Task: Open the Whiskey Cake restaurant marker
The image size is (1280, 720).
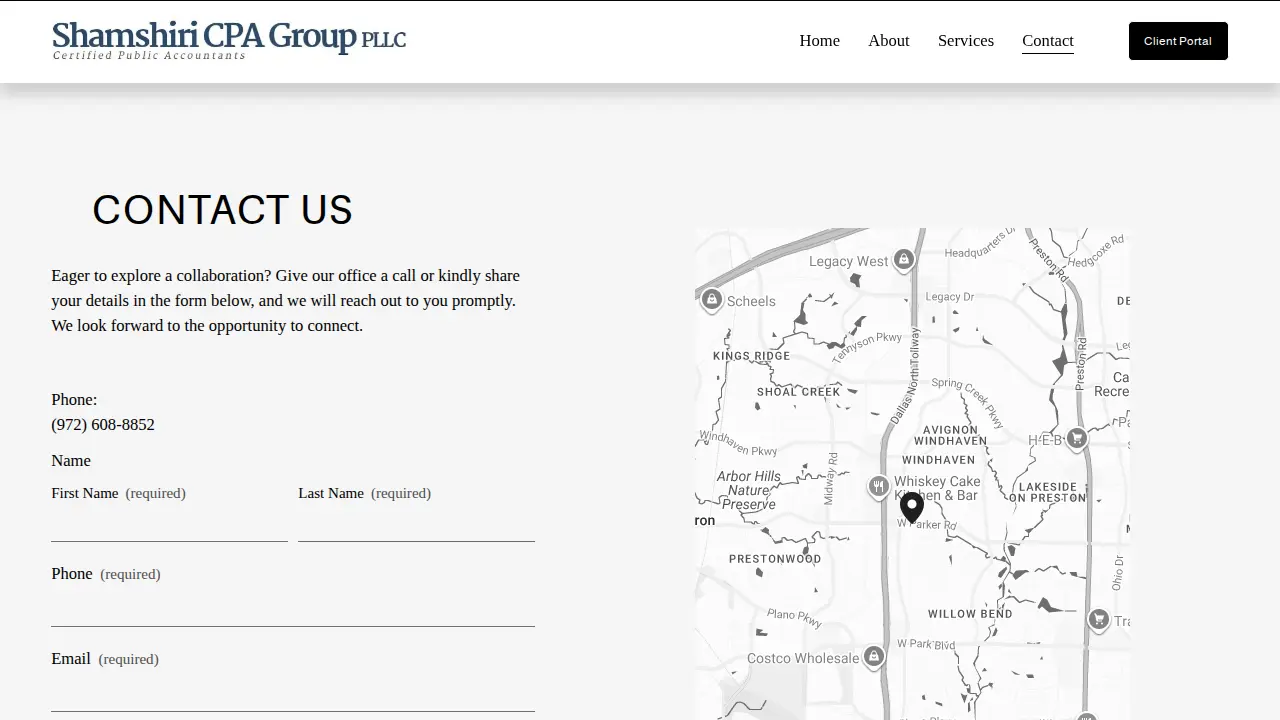Action: click(878, 487)
